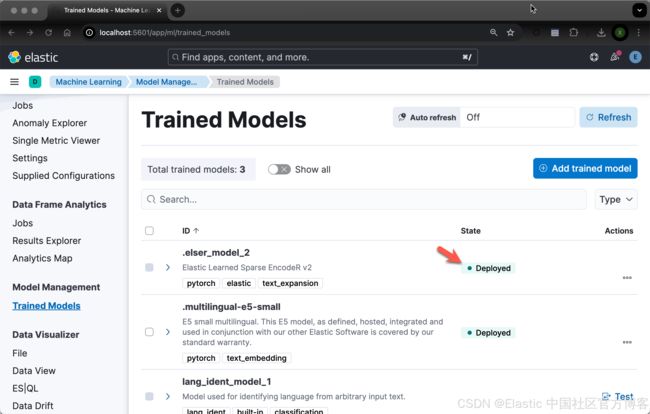The height and width of the screenshot is (414, 650).
Task: Open a new browser tab with plus
Action: pyautogui.click(x=177, y=10)
